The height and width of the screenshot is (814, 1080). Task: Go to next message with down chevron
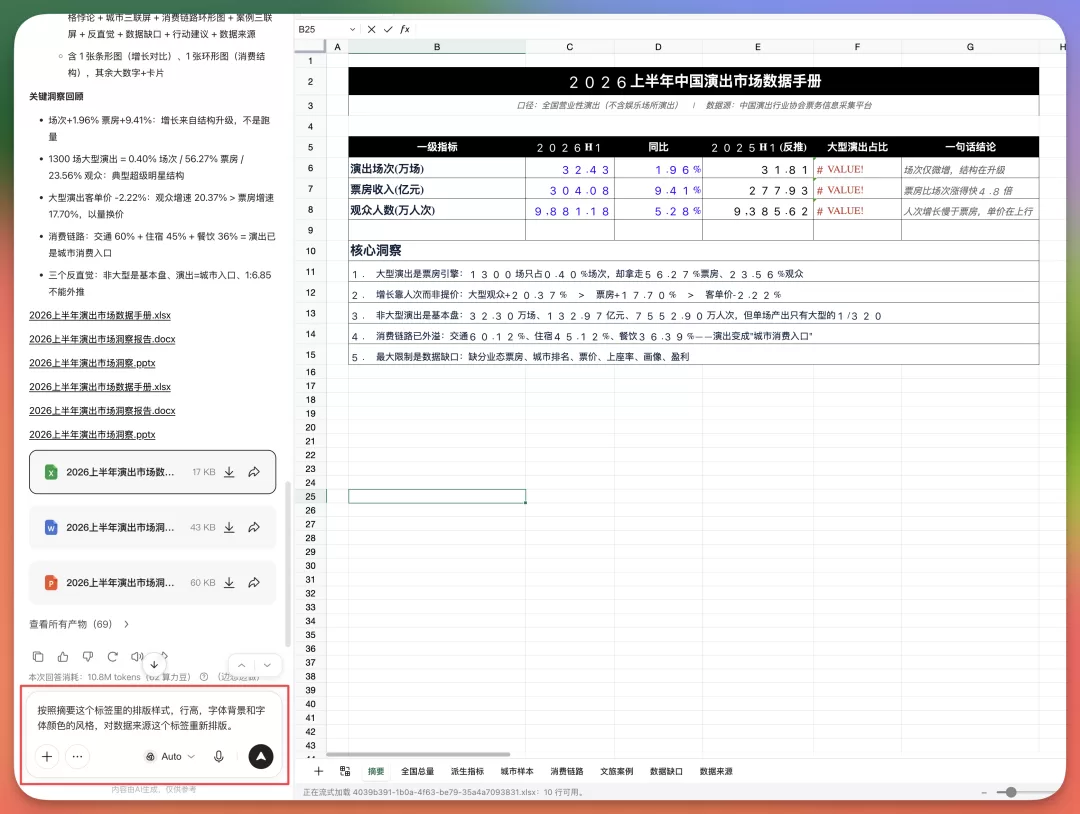point(267,665)
